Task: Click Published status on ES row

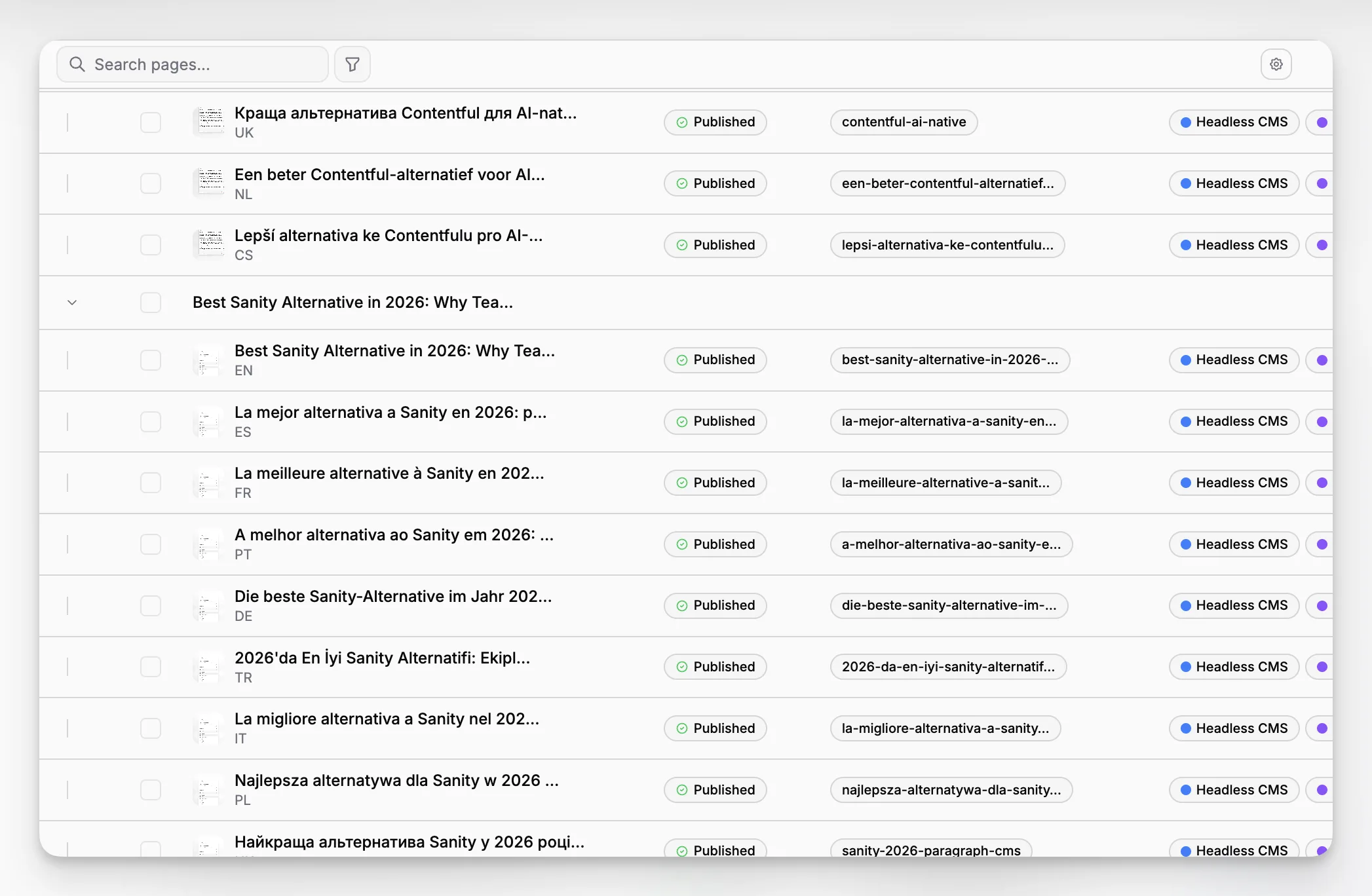Action: pos(715,422)
